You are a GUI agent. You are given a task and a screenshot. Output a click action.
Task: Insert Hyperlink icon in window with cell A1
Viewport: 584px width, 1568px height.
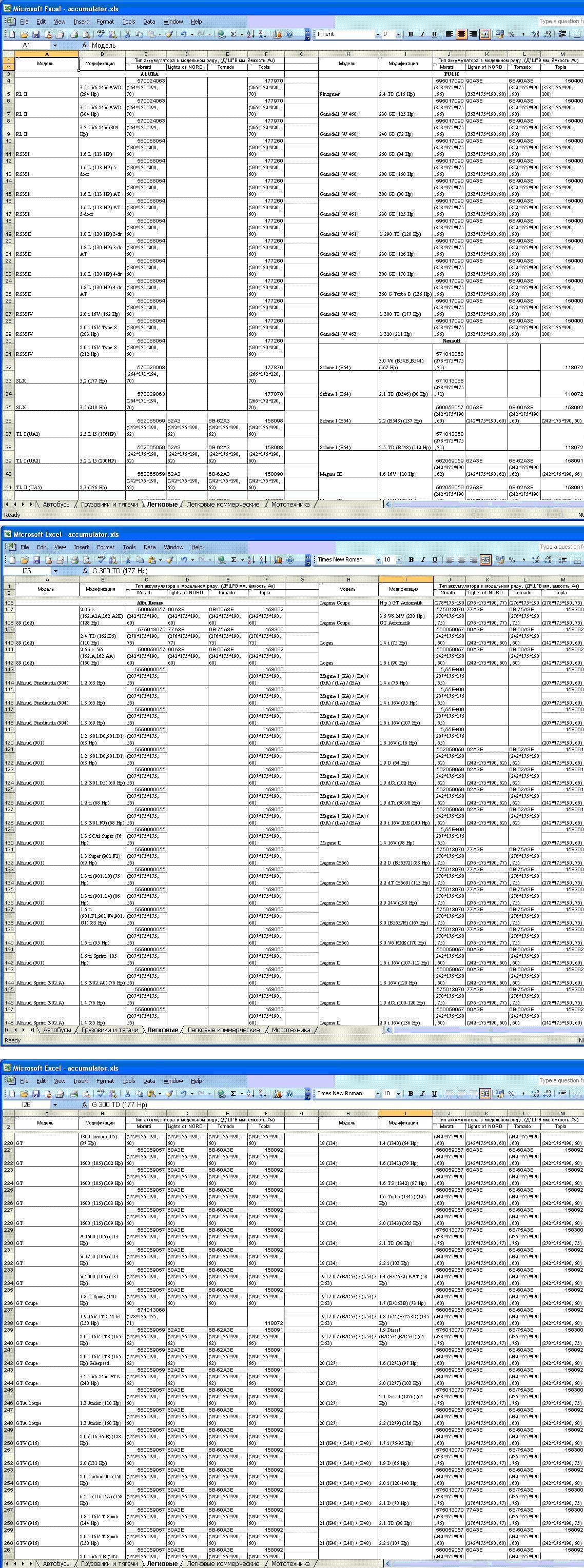(221, 34)
